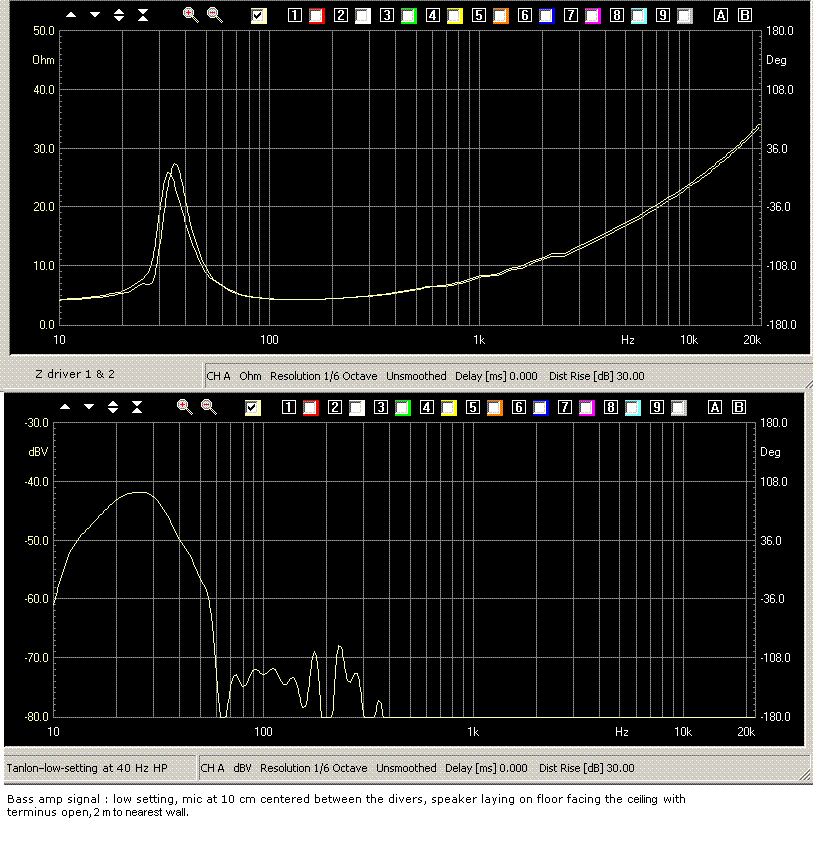Screen dimensions: 813x855
Task: Toggle white overlay 2 checkbox in bottom graph
Action: (356, 407)
